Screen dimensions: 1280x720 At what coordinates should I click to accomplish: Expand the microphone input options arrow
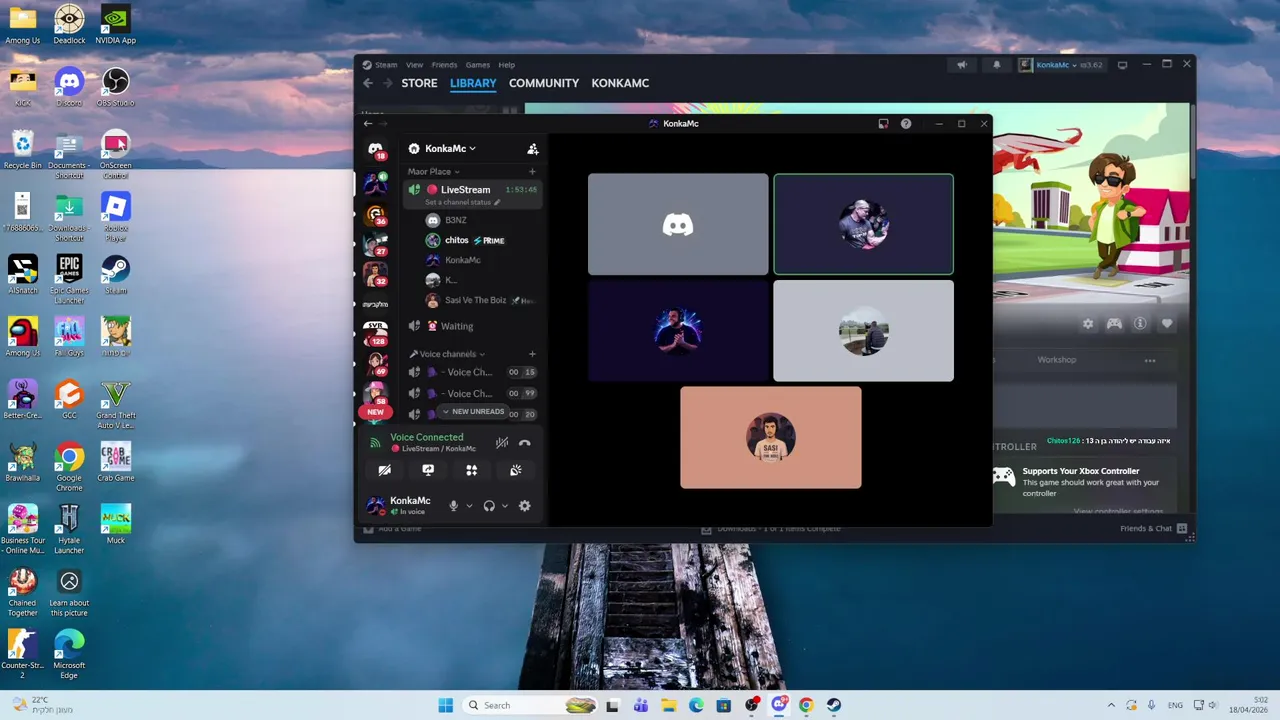pos(469,506)
